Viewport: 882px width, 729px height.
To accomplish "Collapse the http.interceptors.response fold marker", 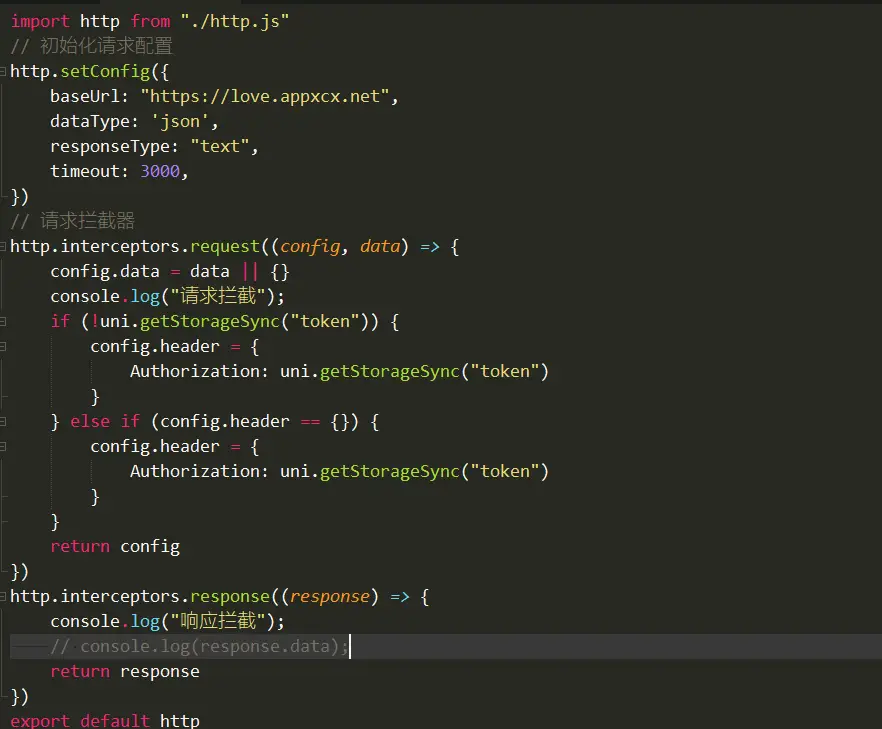I will click(3, 597).
